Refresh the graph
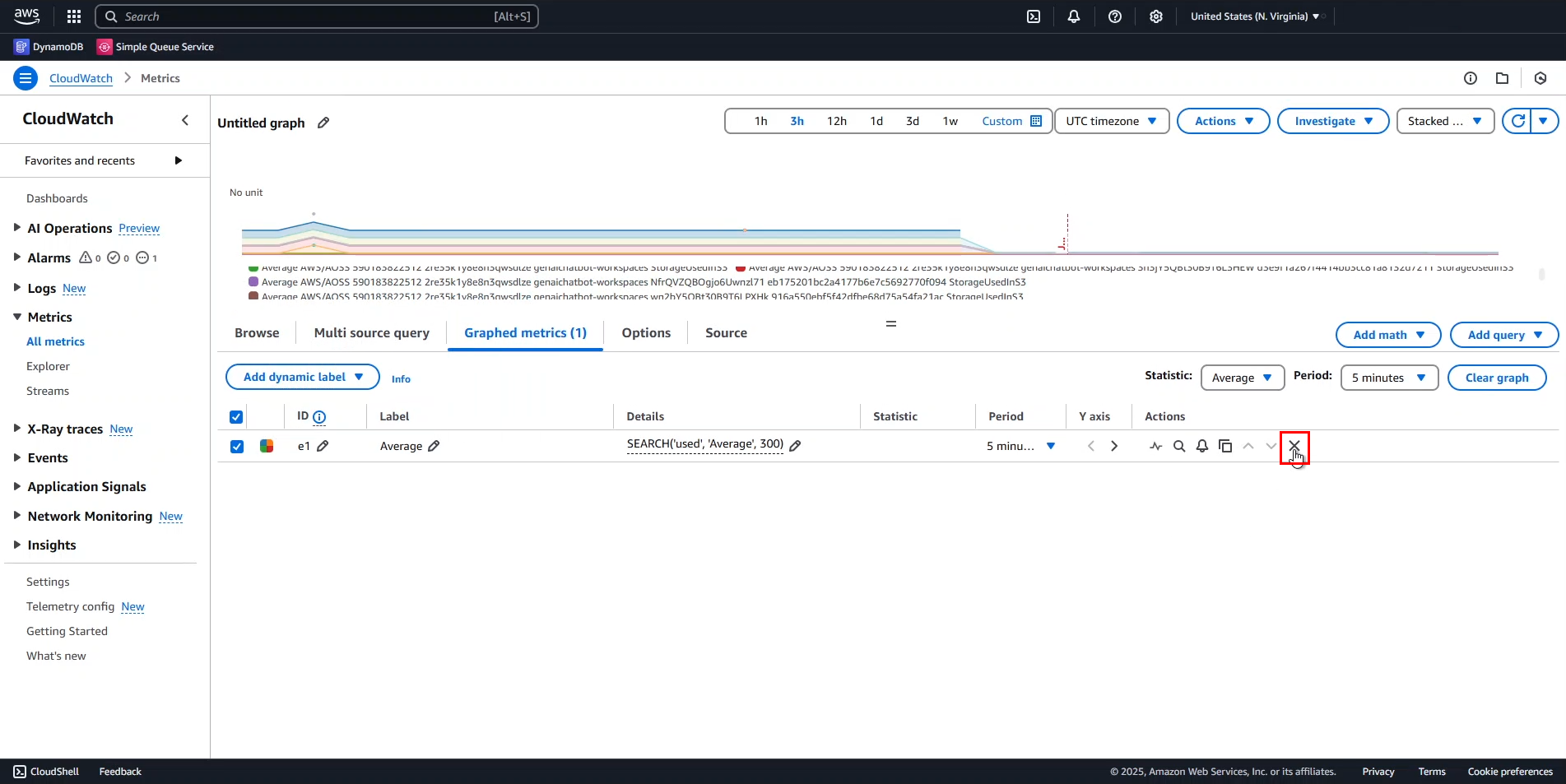 tap(1517, 121)
